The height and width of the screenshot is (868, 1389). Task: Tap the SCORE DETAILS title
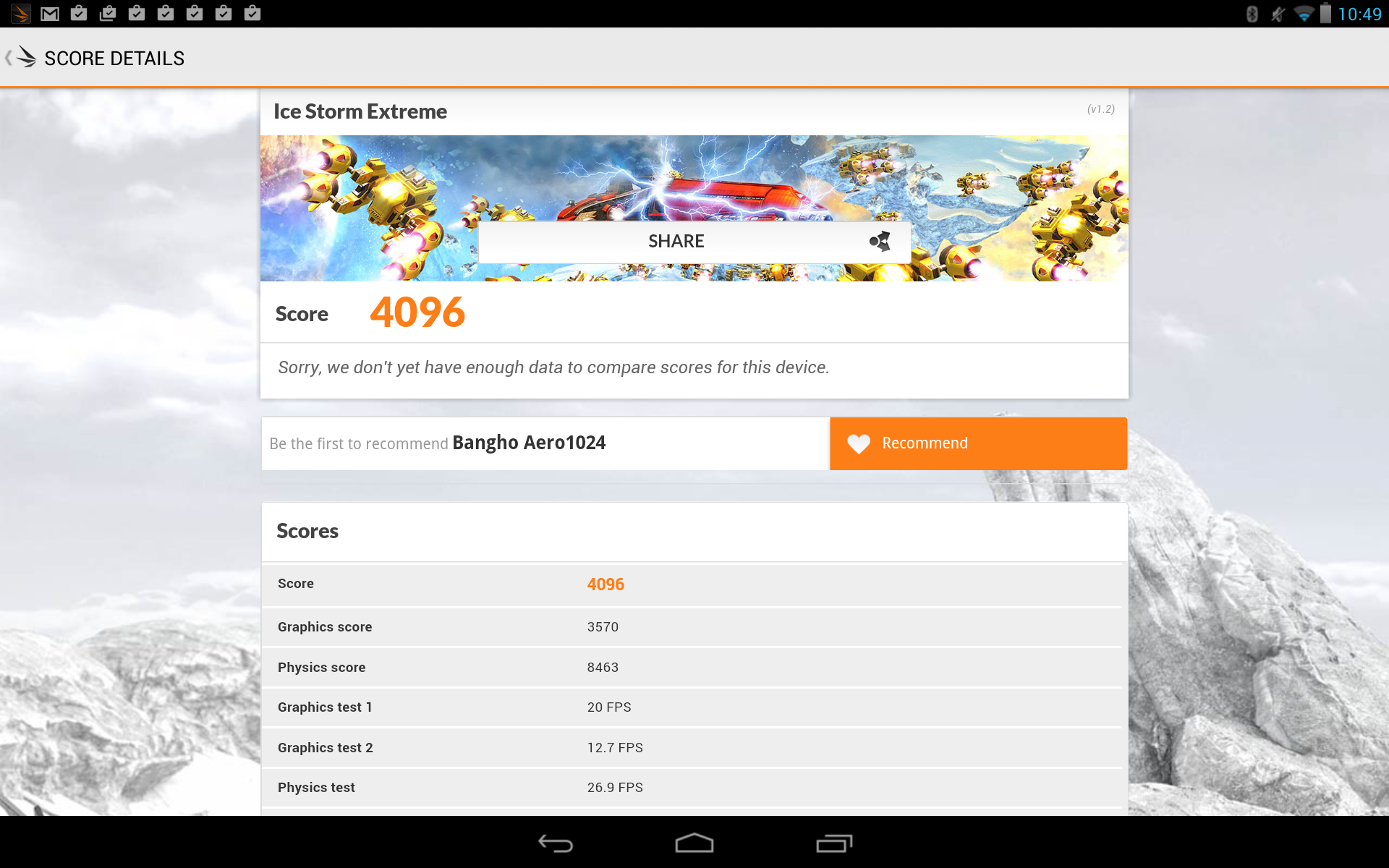[114, 59]
